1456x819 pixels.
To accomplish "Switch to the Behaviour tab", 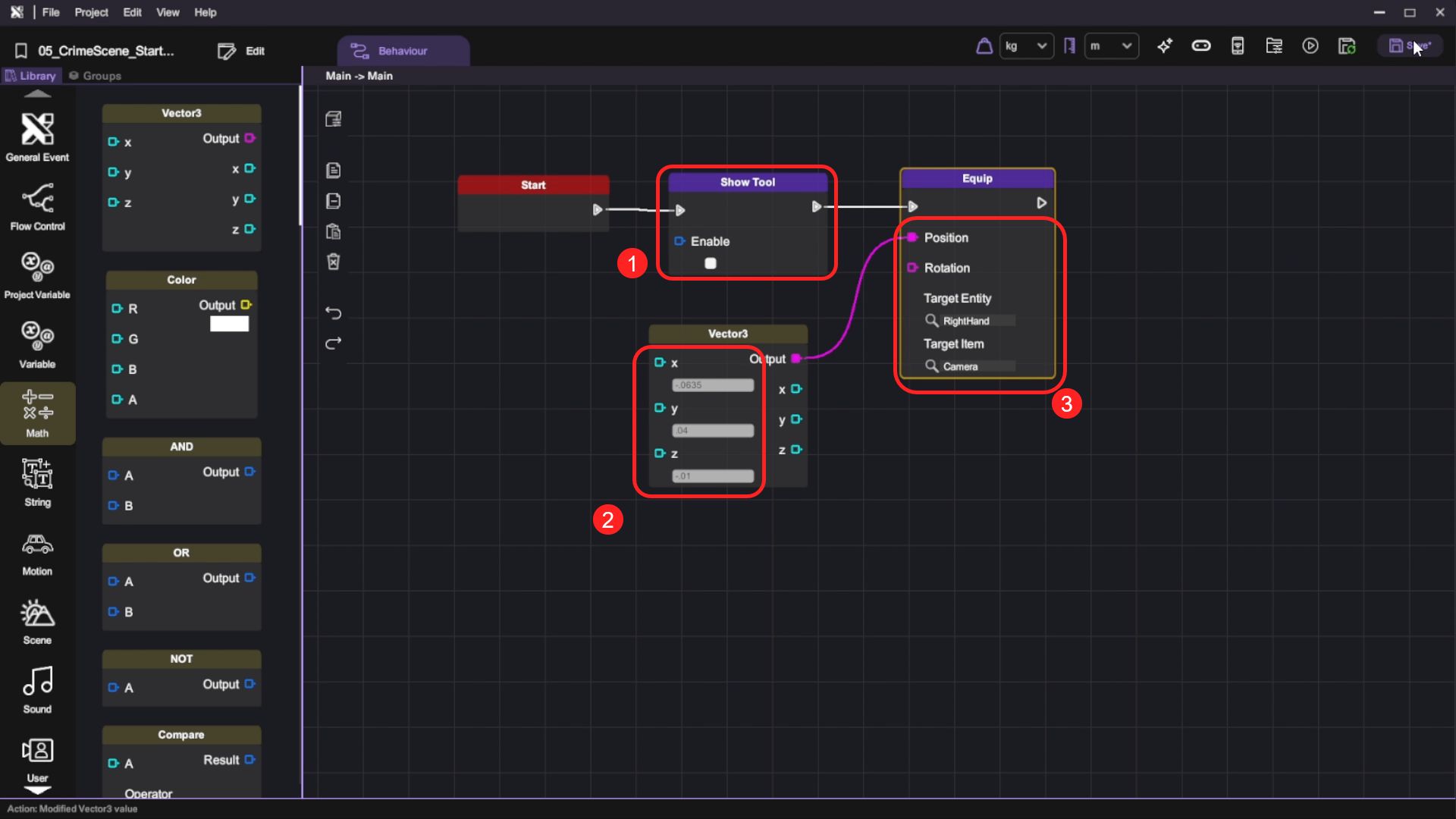I will pyautogui.click(x=403, y=51).
